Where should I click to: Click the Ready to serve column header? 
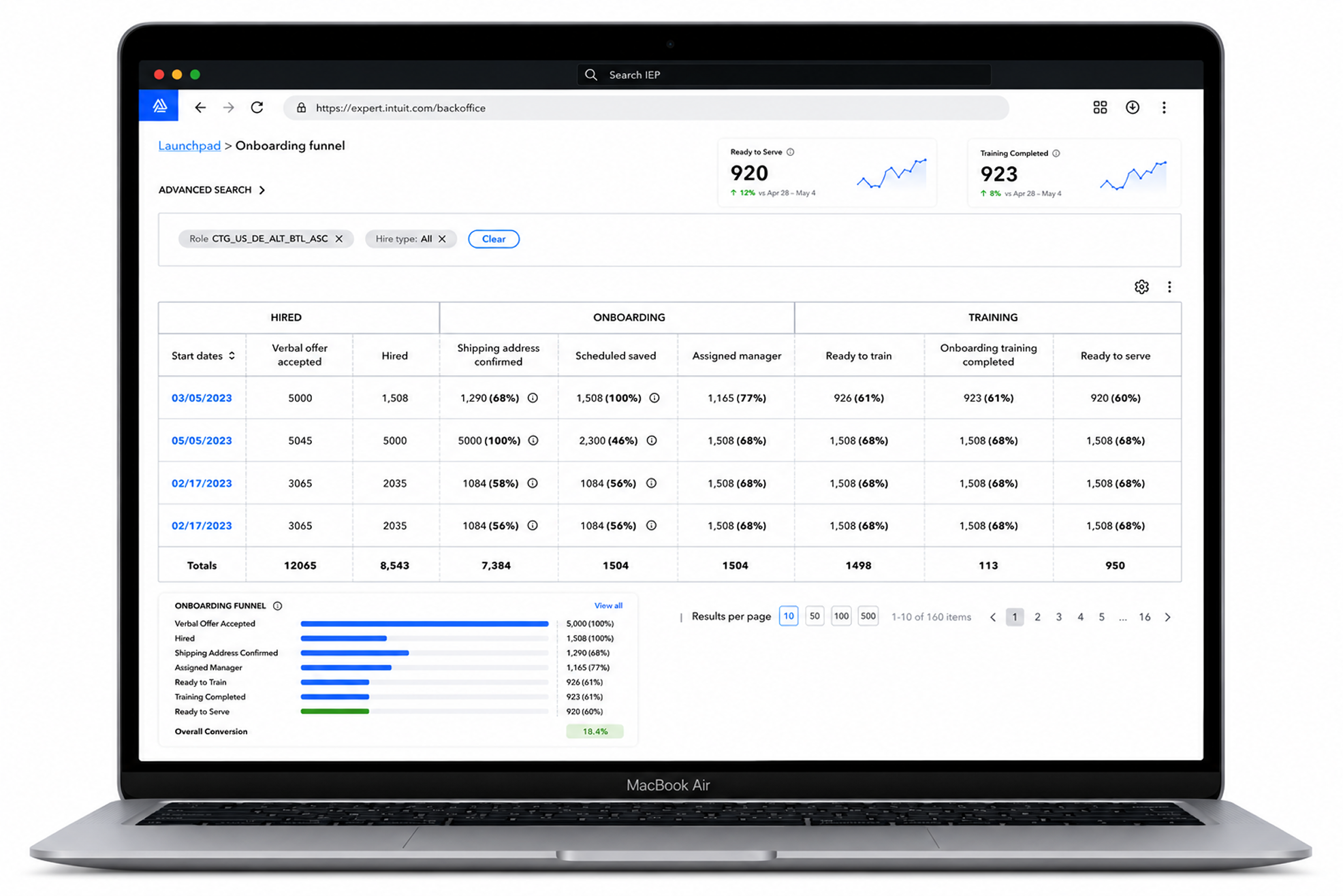(x=1115, y=355)
